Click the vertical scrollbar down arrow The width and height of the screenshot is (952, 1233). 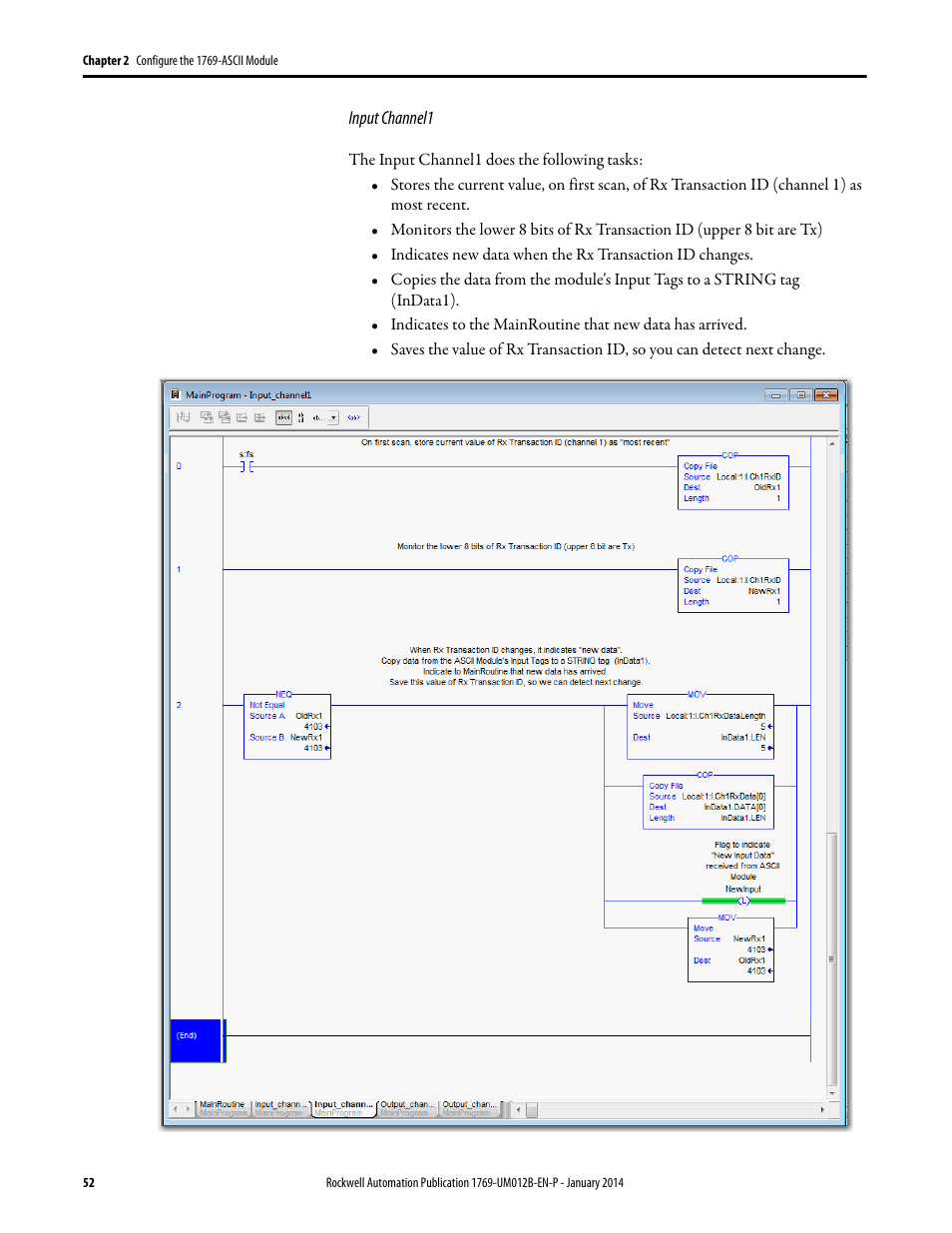point(832,1093)
